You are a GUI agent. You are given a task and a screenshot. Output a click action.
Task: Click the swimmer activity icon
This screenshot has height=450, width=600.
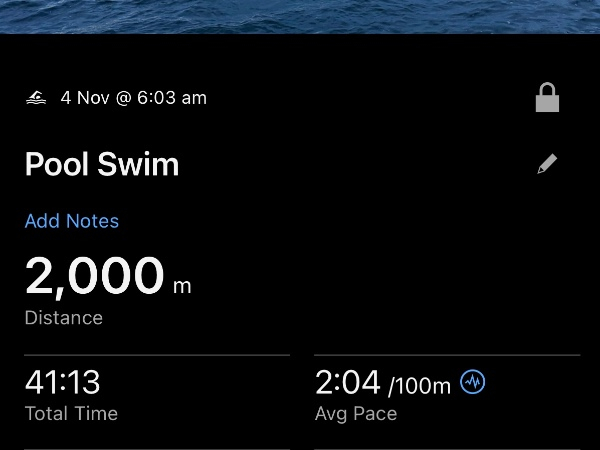[x=36, y=98]
